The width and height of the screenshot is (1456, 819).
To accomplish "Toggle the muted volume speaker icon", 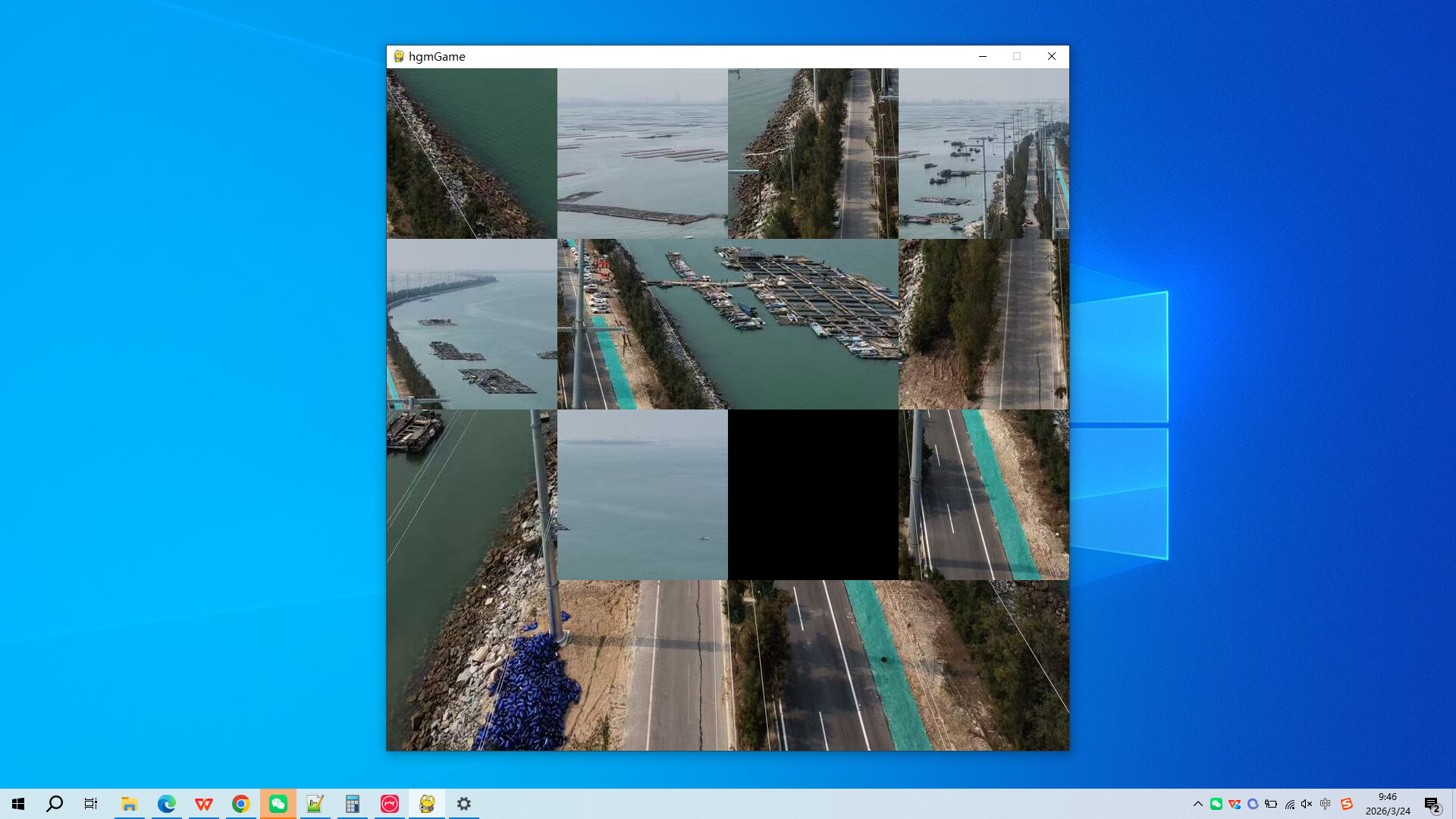I will tap(1307, 804).
